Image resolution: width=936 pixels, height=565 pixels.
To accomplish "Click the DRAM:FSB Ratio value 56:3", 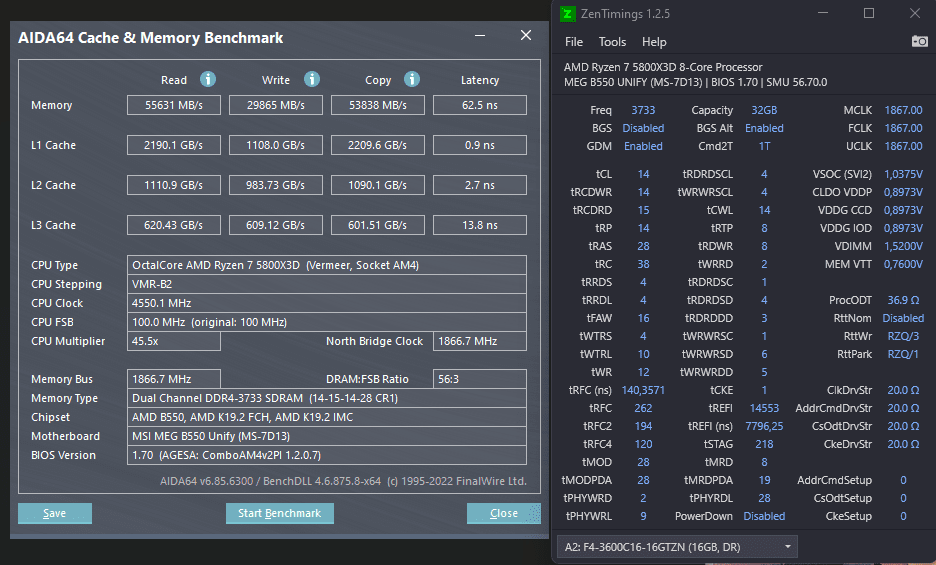I will (480, 379).
